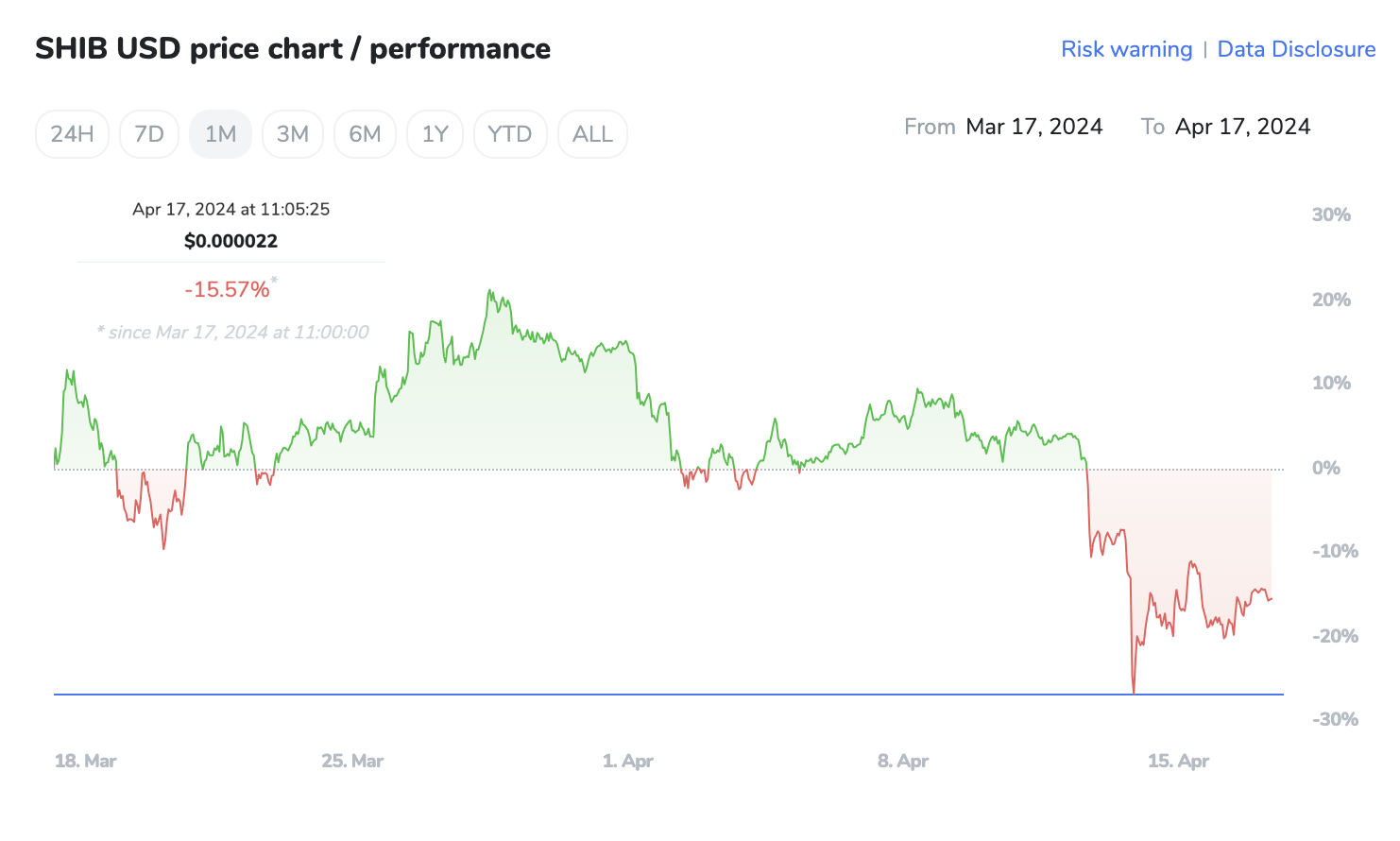1400x841 pixels.
Task: Switch to the 7D range
Action: coord(149,134)
